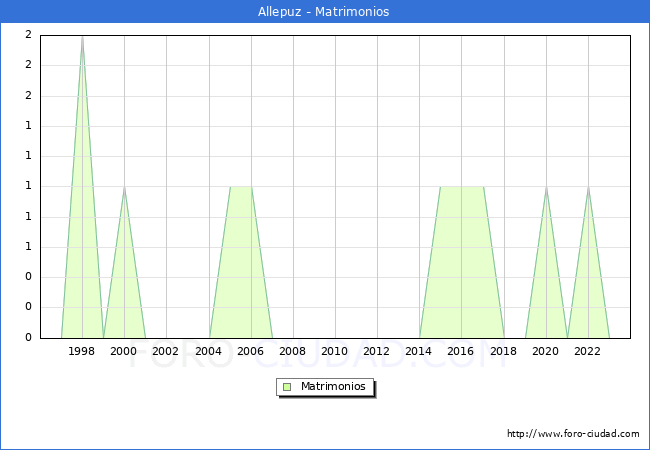Click the 2010 x-axis label
The width and height of the screenshot is (650, 450).
point(335,351)
